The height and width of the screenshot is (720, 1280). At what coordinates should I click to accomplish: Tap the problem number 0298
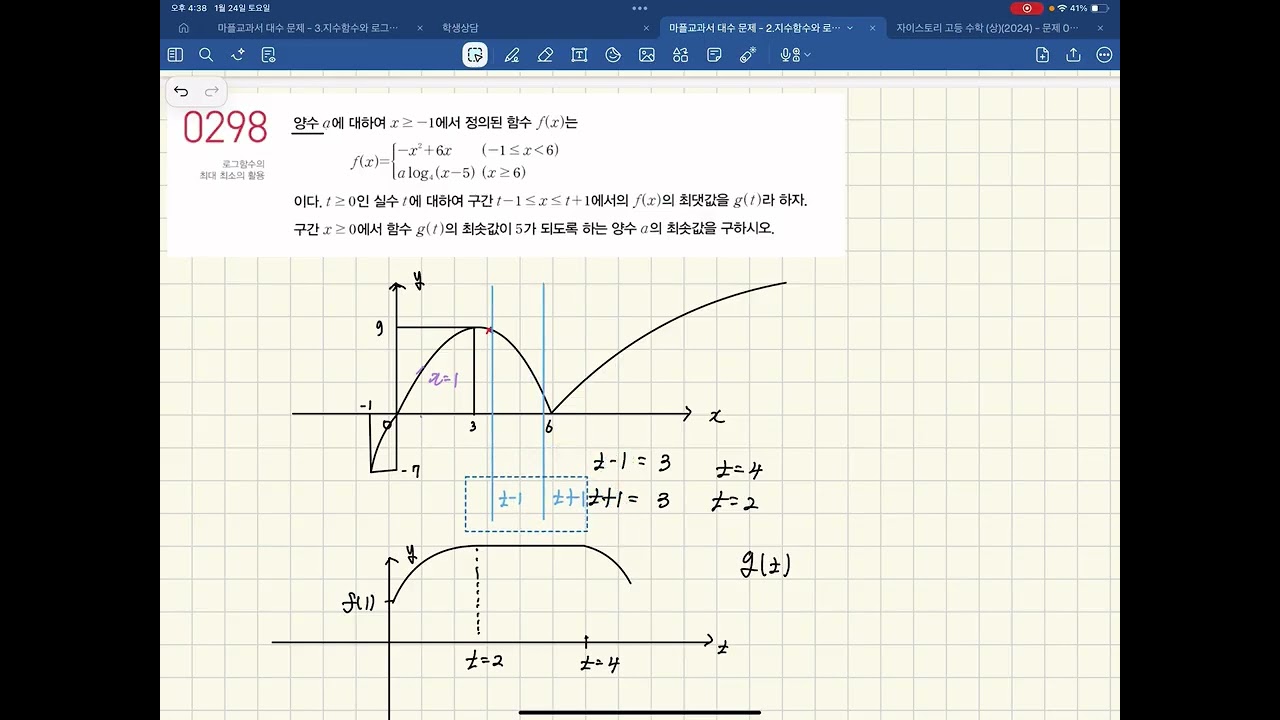(x=225, y=128)
